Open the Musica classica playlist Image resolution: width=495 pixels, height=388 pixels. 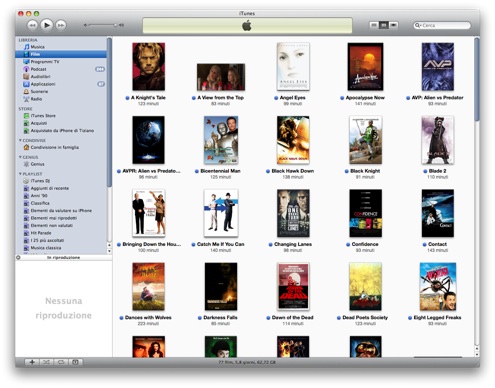tap(46, 248)
